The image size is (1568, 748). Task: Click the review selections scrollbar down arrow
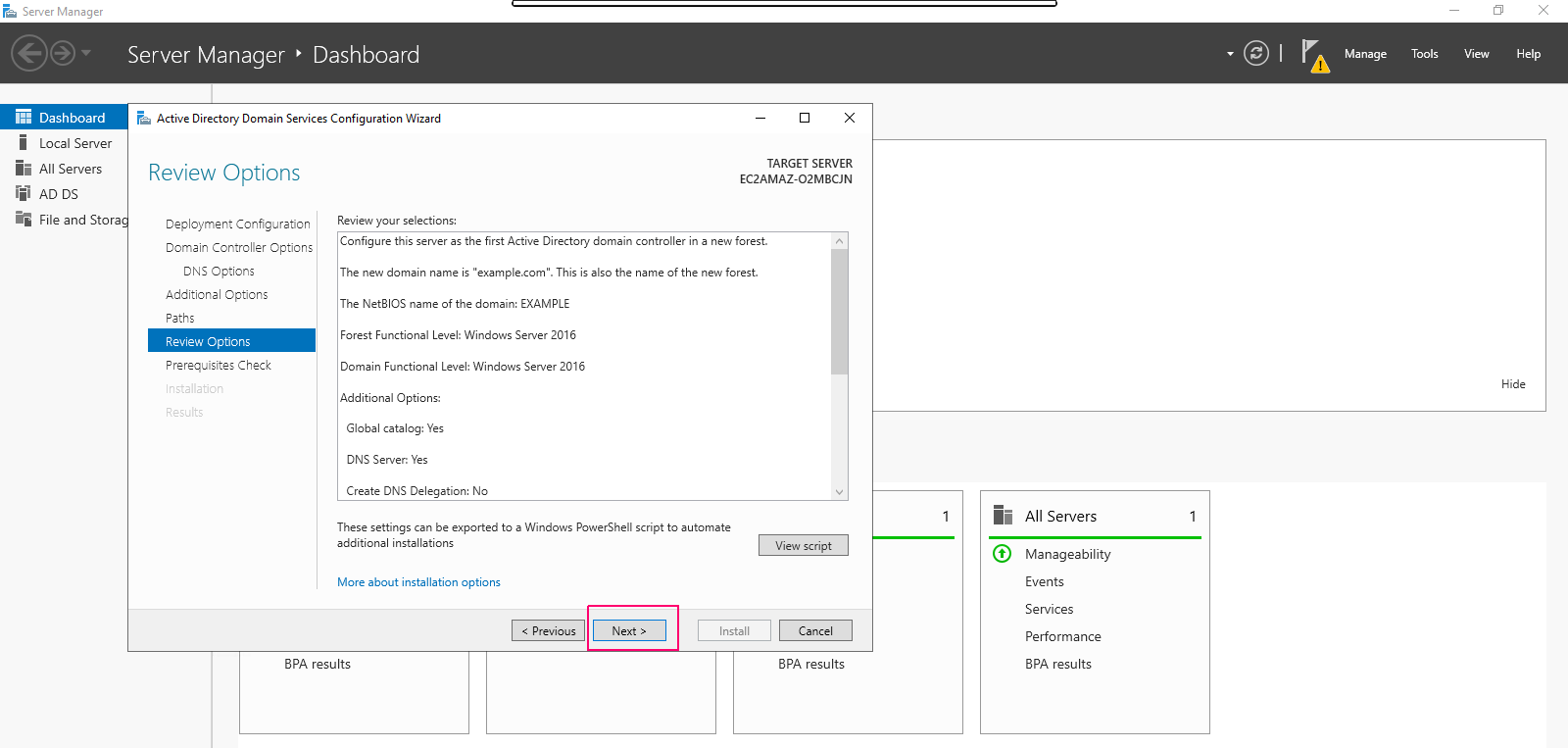(839, 492)
